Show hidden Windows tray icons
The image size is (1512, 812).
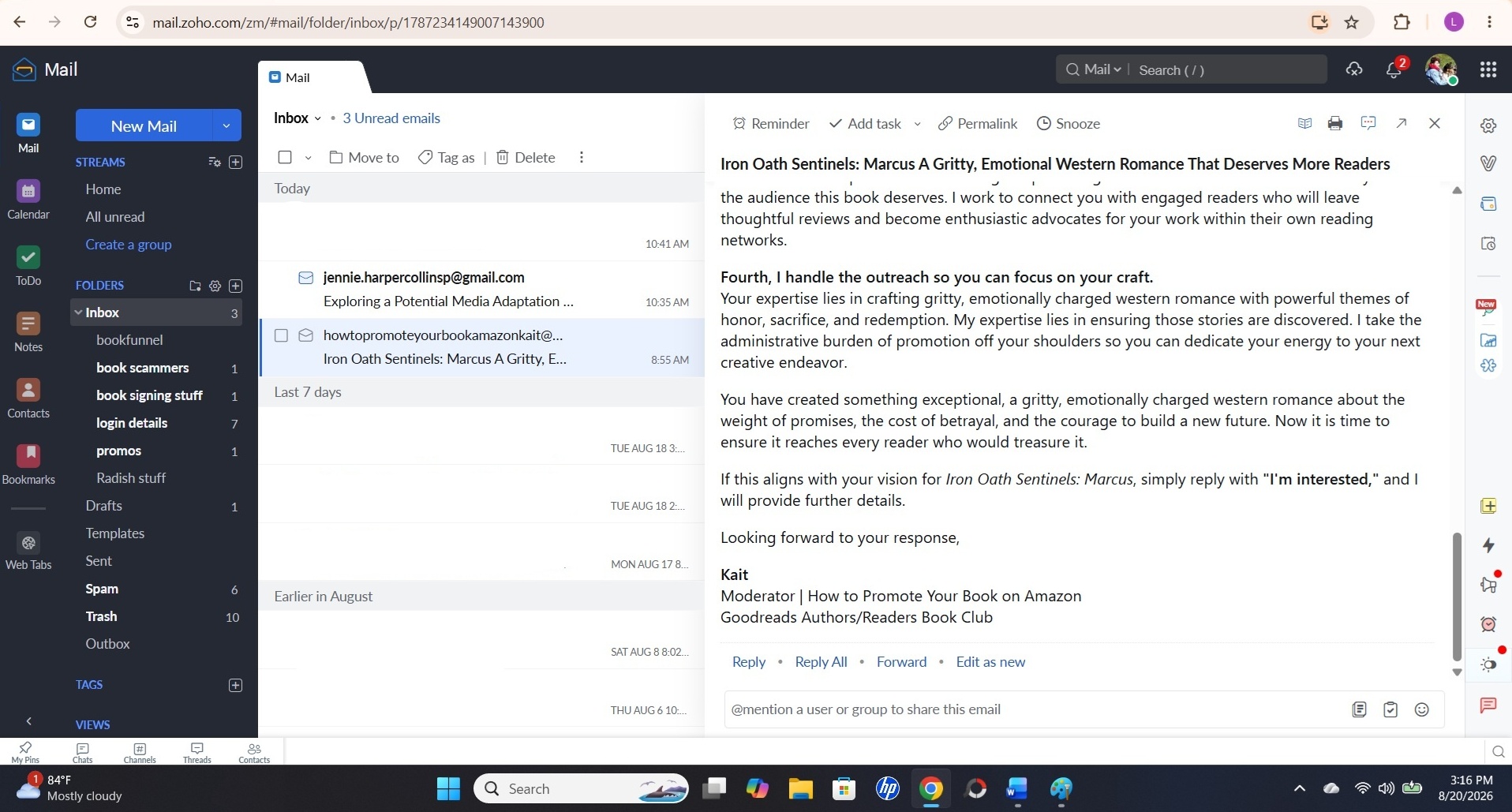point(1299,788)
